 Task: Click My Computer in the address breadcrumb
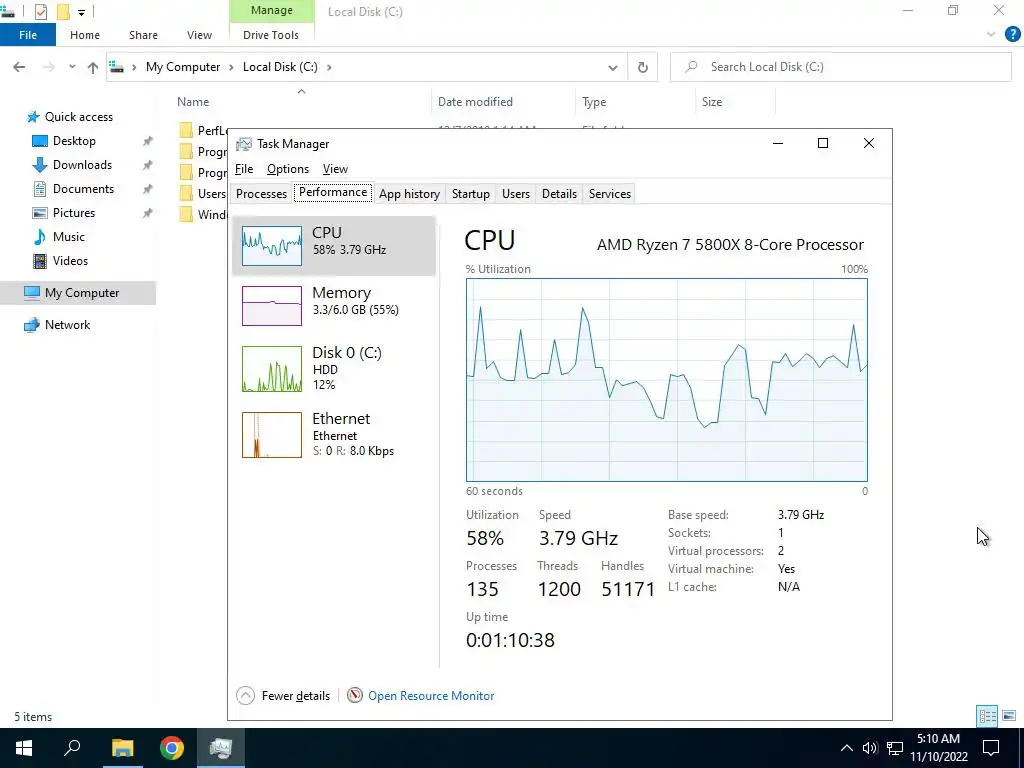[183, 67]
